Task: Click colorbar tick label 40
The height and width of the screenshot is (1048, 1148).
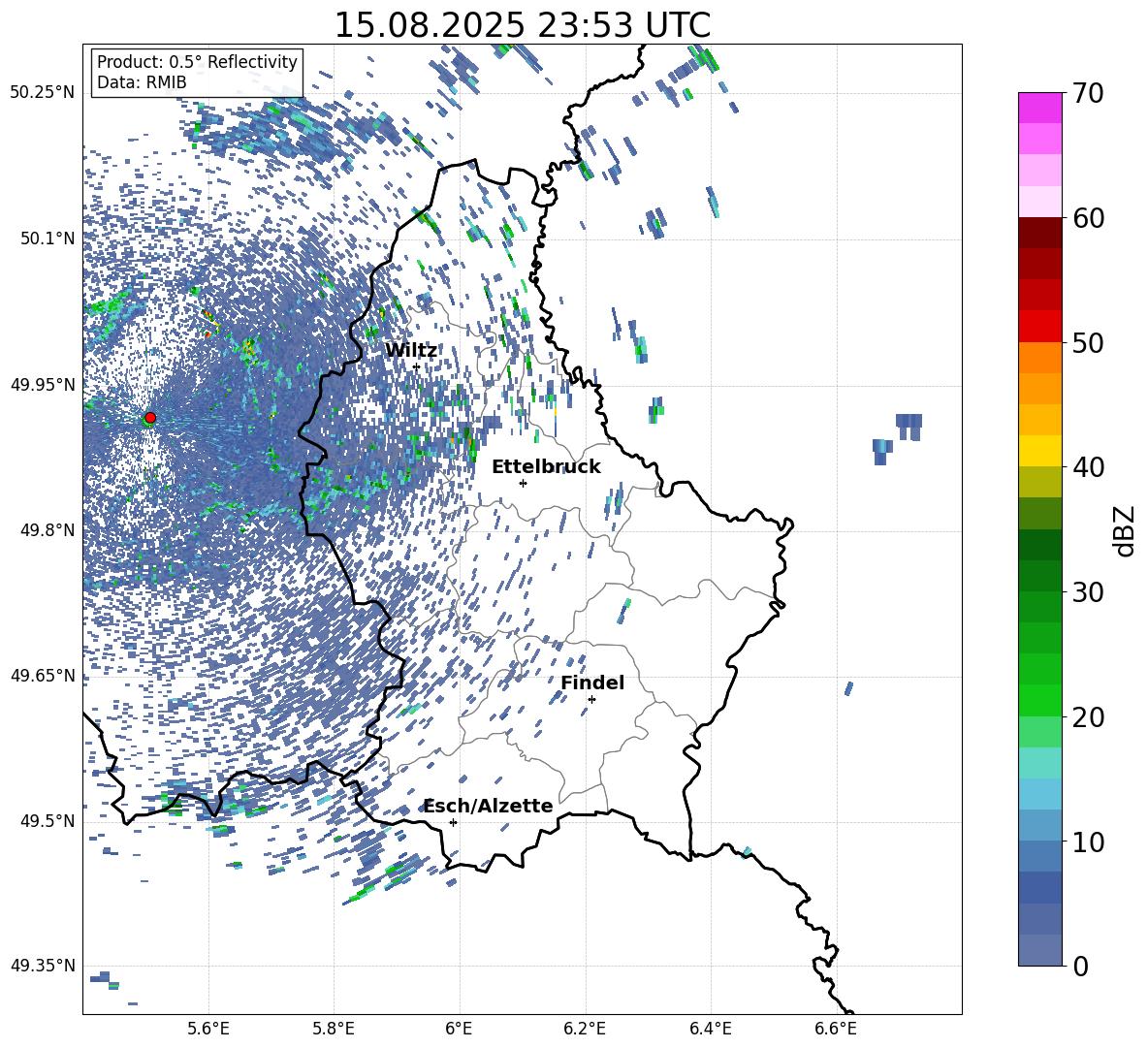Action: (1088, 467)
